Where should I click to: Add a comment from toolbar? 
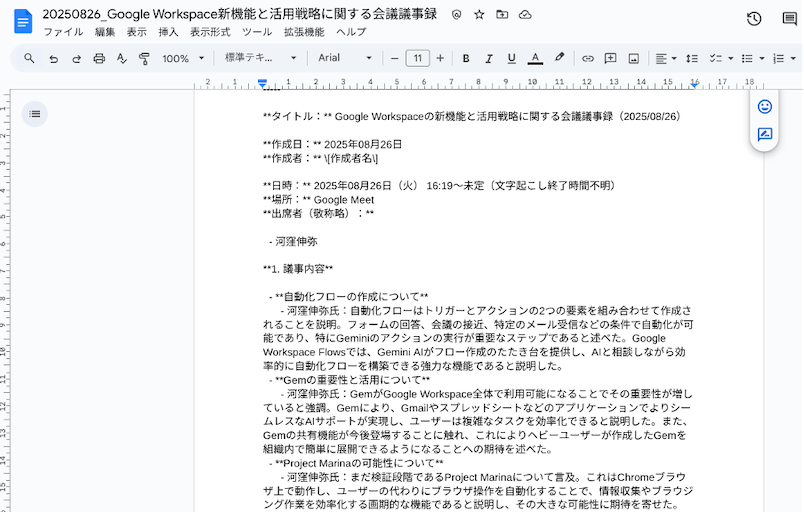(610, 58)
